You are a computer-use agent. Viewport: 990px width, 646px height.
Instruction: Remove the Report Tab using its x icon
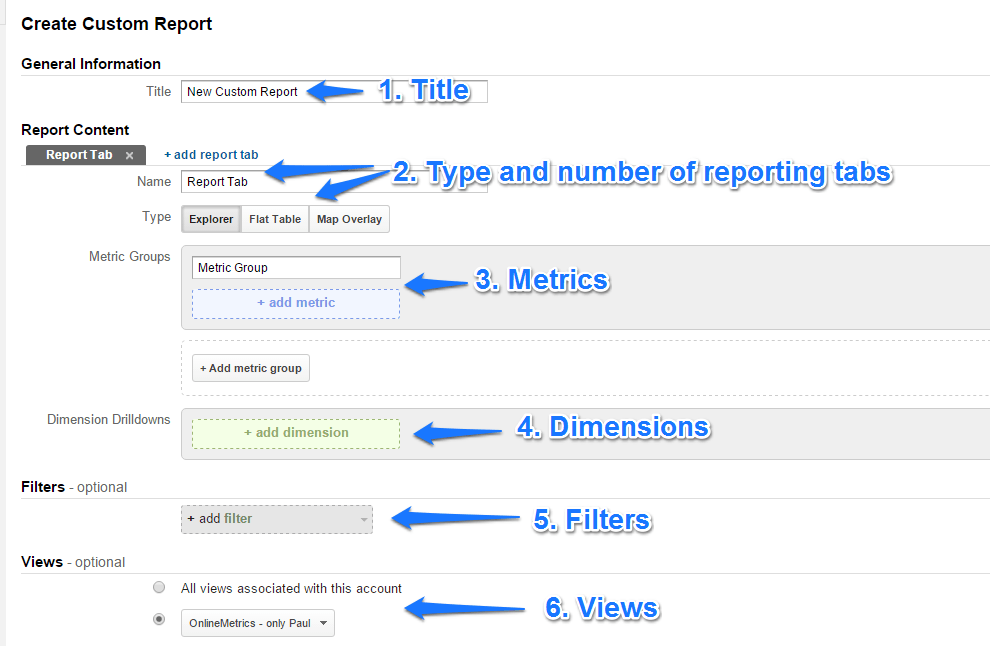129,155
